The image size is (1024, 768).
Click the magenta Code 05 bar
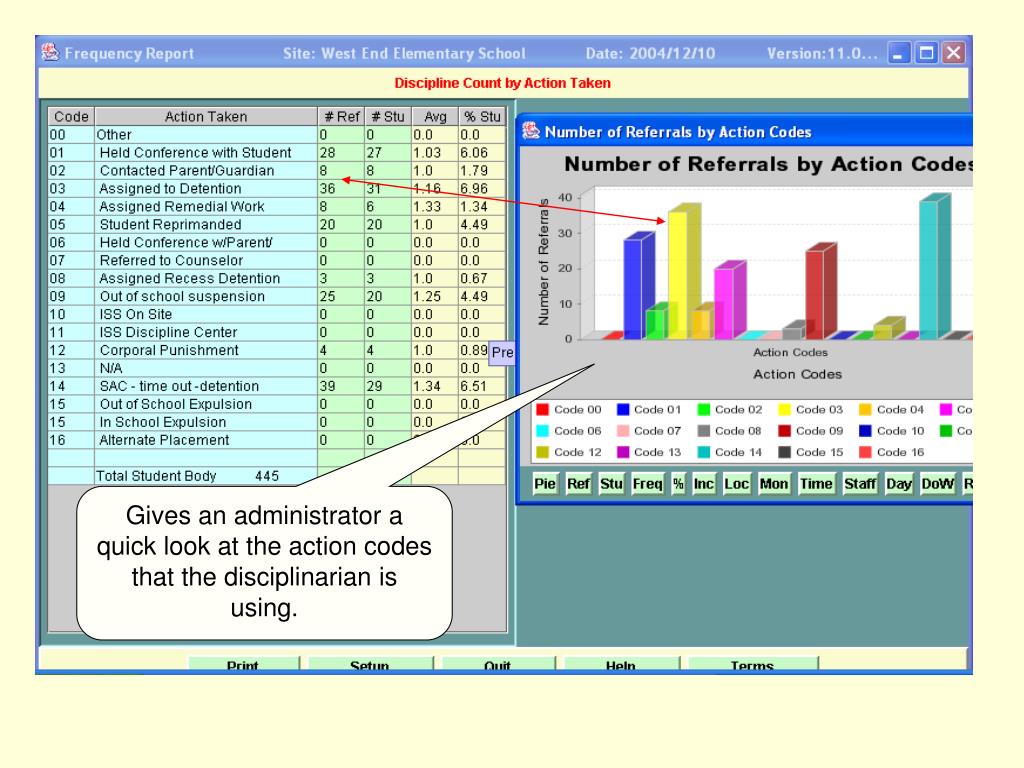point(729,300)
